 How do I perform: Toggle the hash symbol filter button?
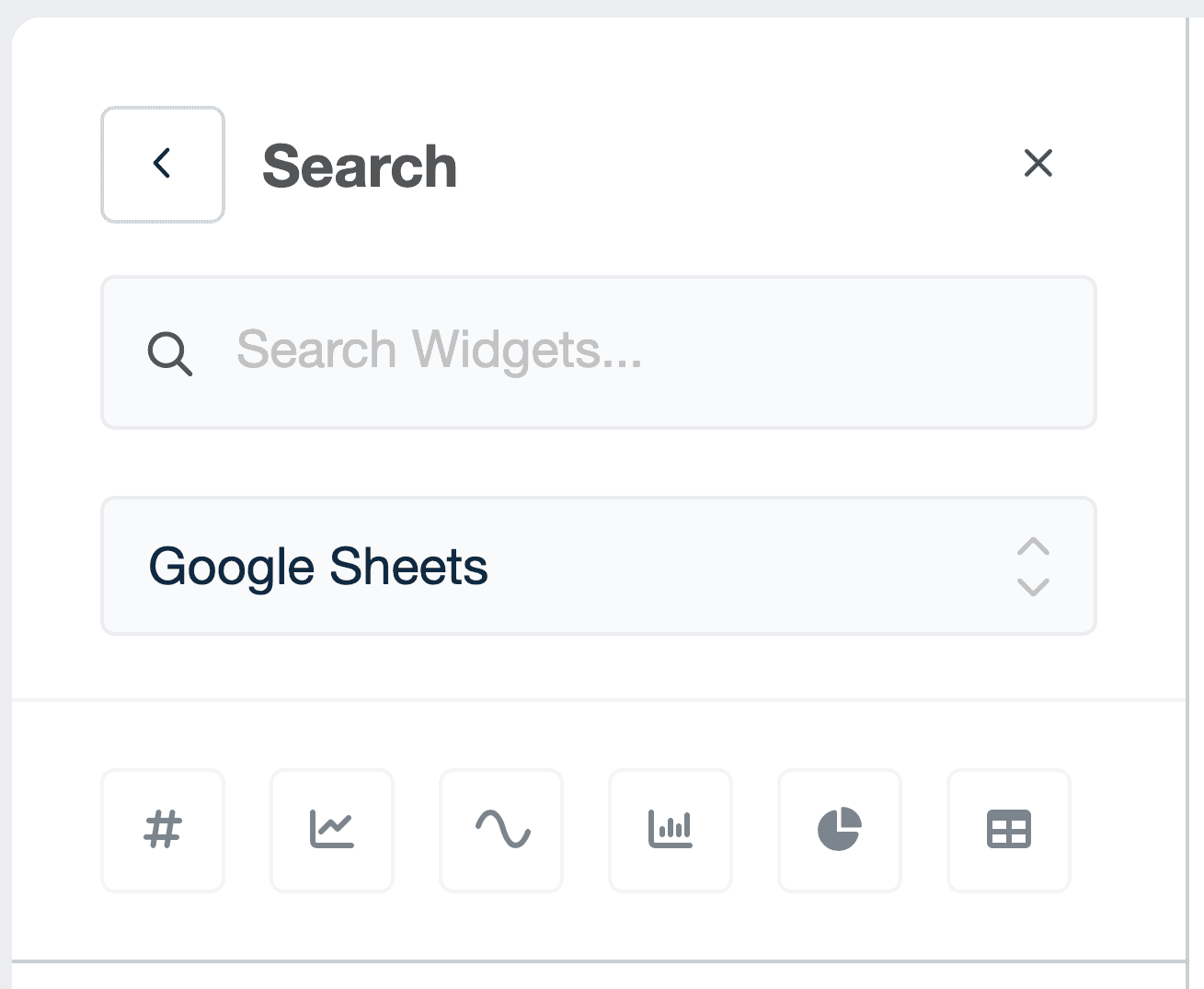163,830
